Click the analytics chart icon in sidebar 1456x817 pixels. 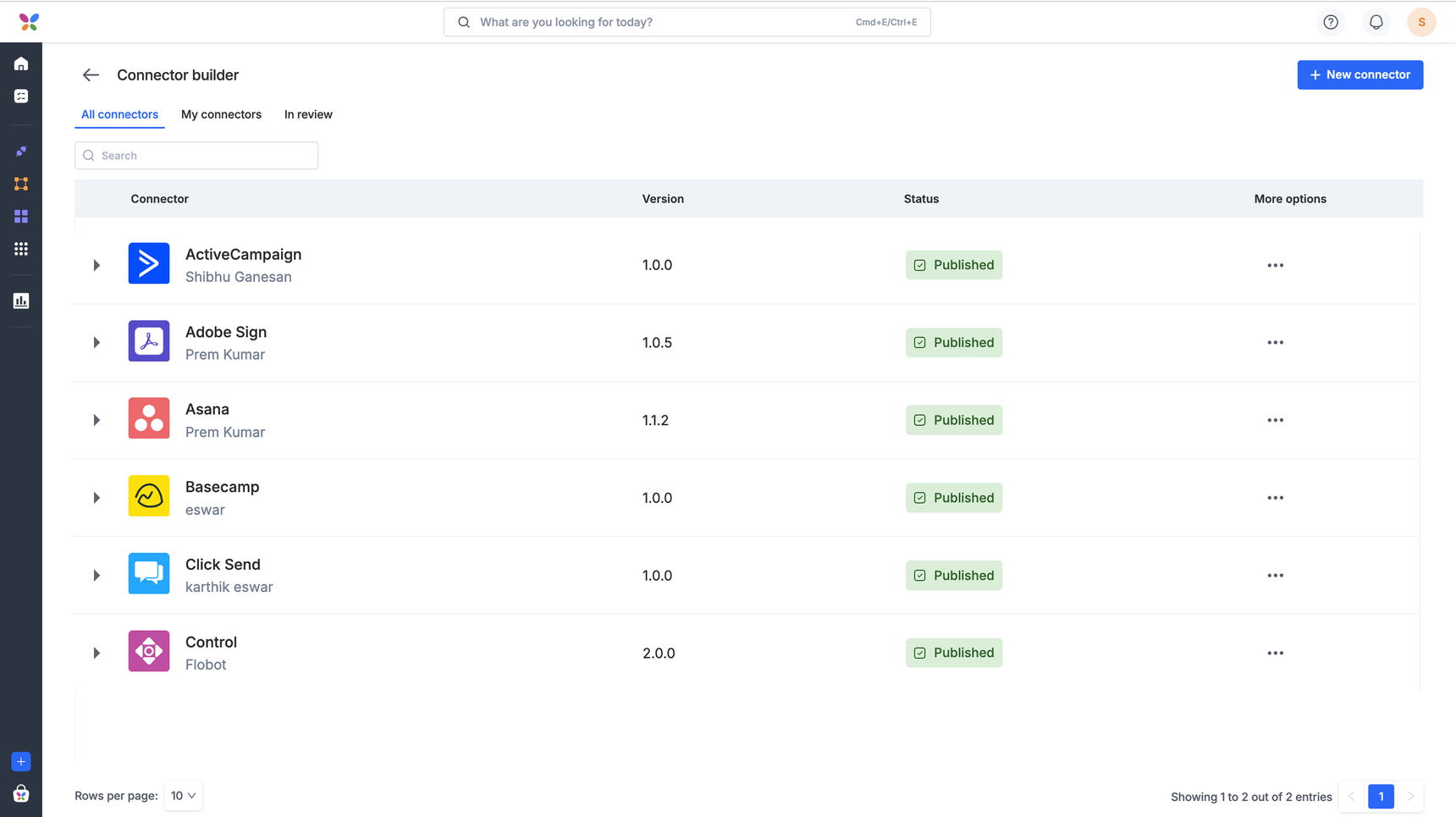click(21, 301)
